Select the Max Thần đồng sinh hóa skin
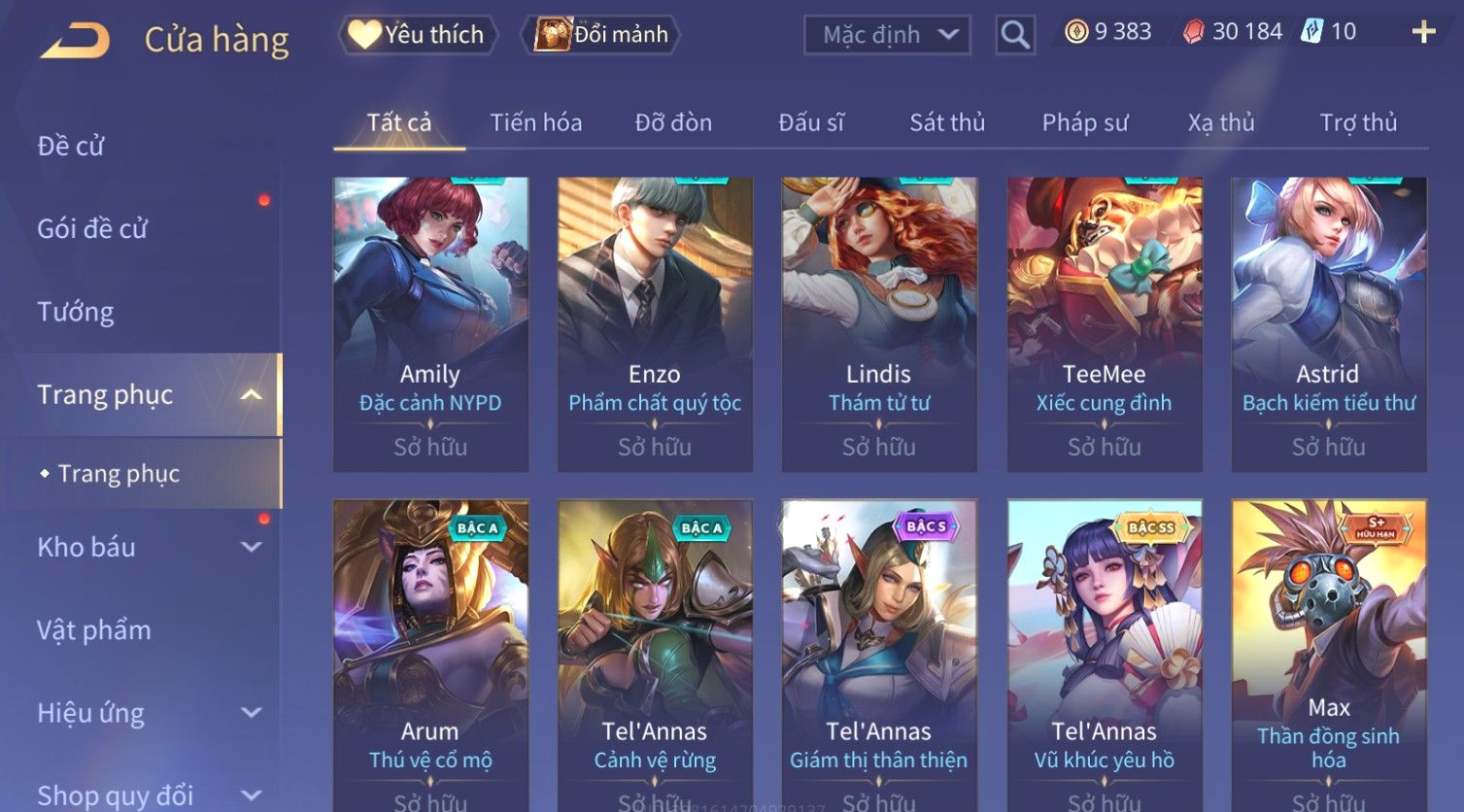The height and width of the screenshot is (812, 1464). [1328, 656]
